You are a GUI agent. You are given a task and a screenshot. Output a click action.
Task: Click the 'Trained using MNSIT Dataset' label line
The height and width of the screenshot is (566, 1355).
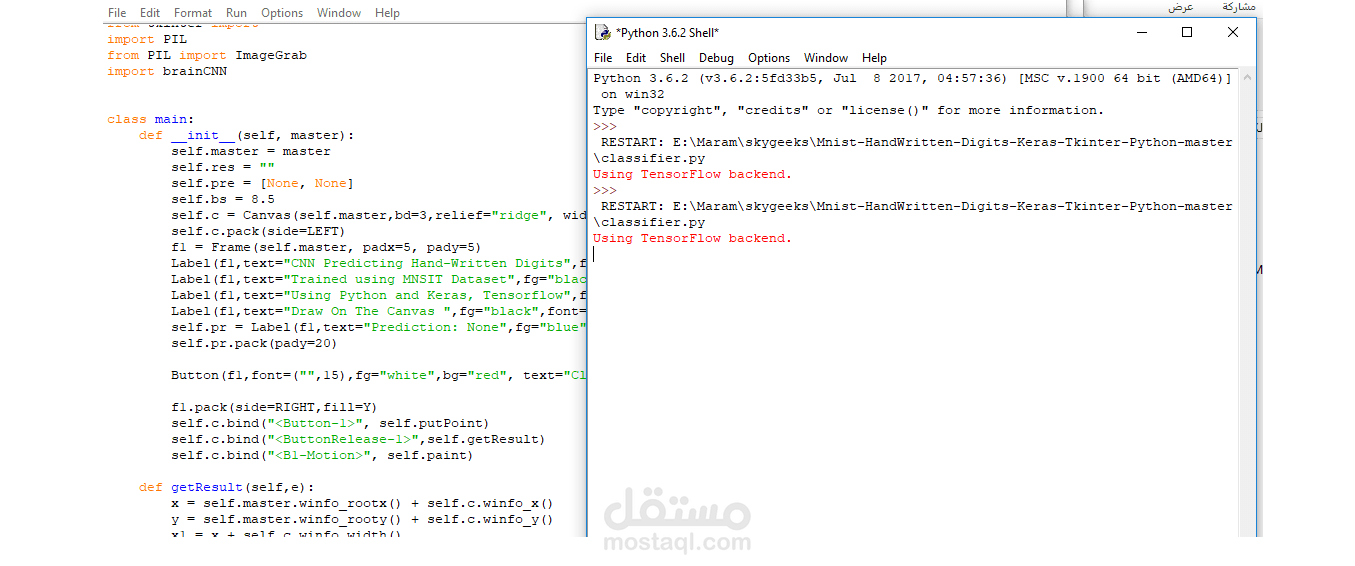tap(378, 279)
